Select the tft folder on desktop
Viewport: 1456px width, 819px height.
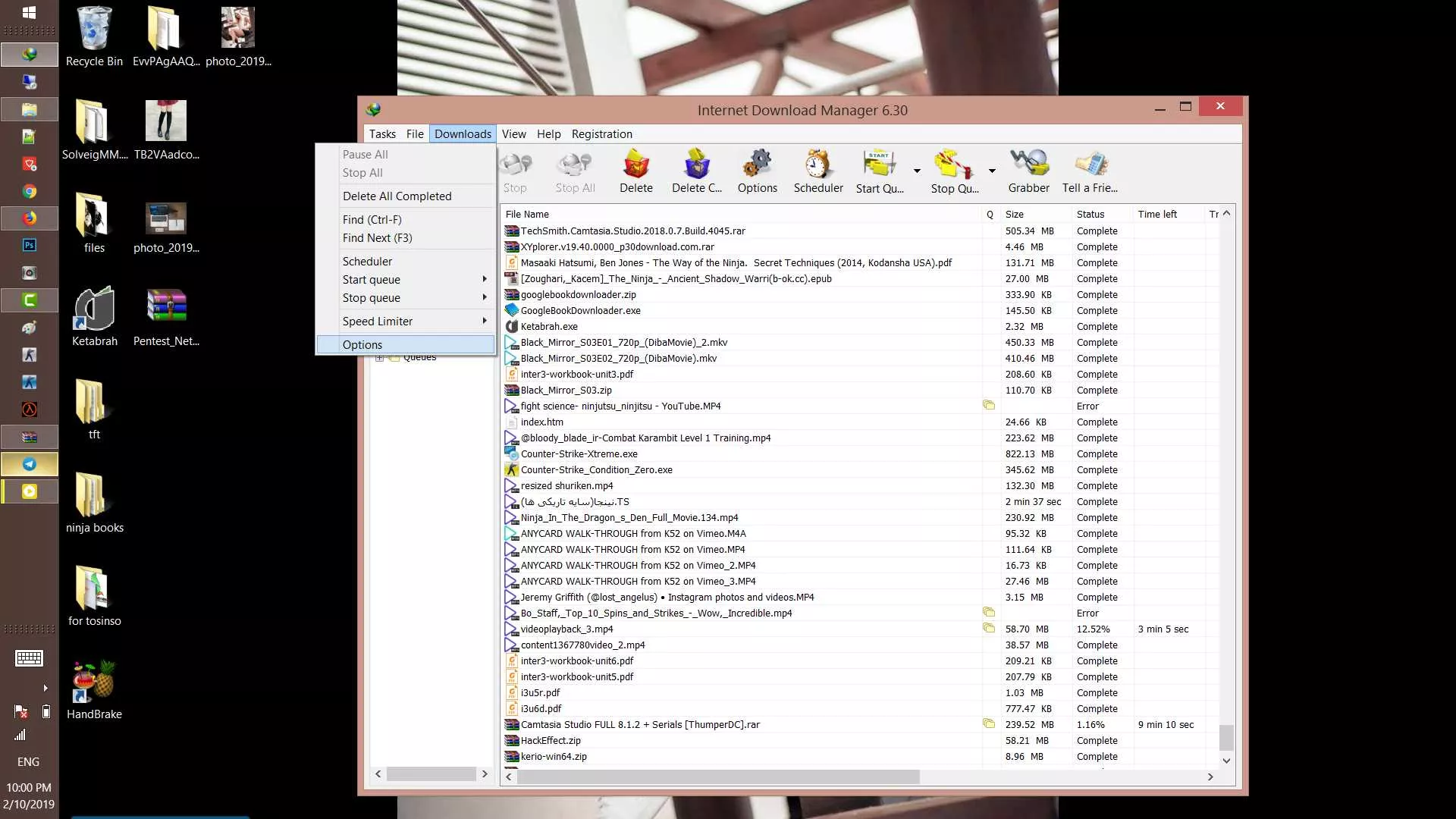pyautogui.click(x=94, y=409)
